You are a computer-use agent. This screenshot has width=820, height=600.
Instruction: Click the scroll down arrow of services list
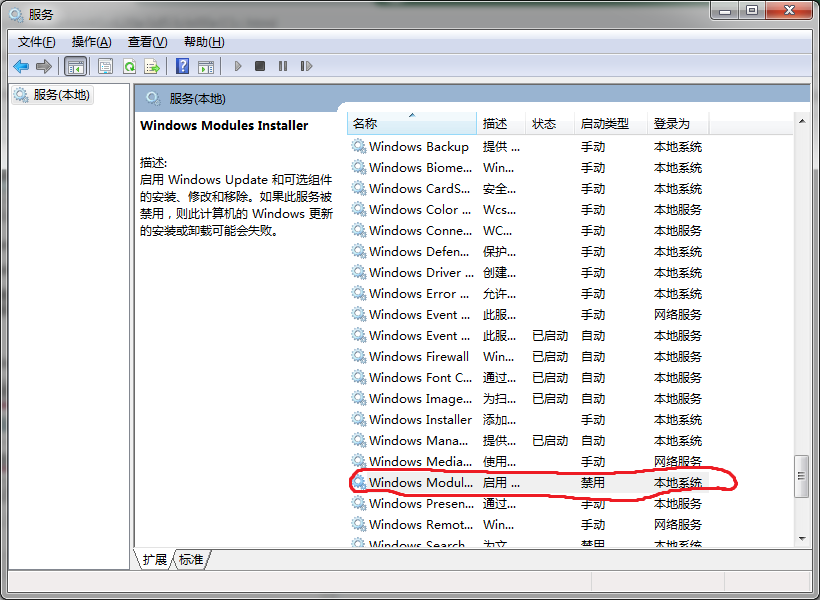[802, 539]
